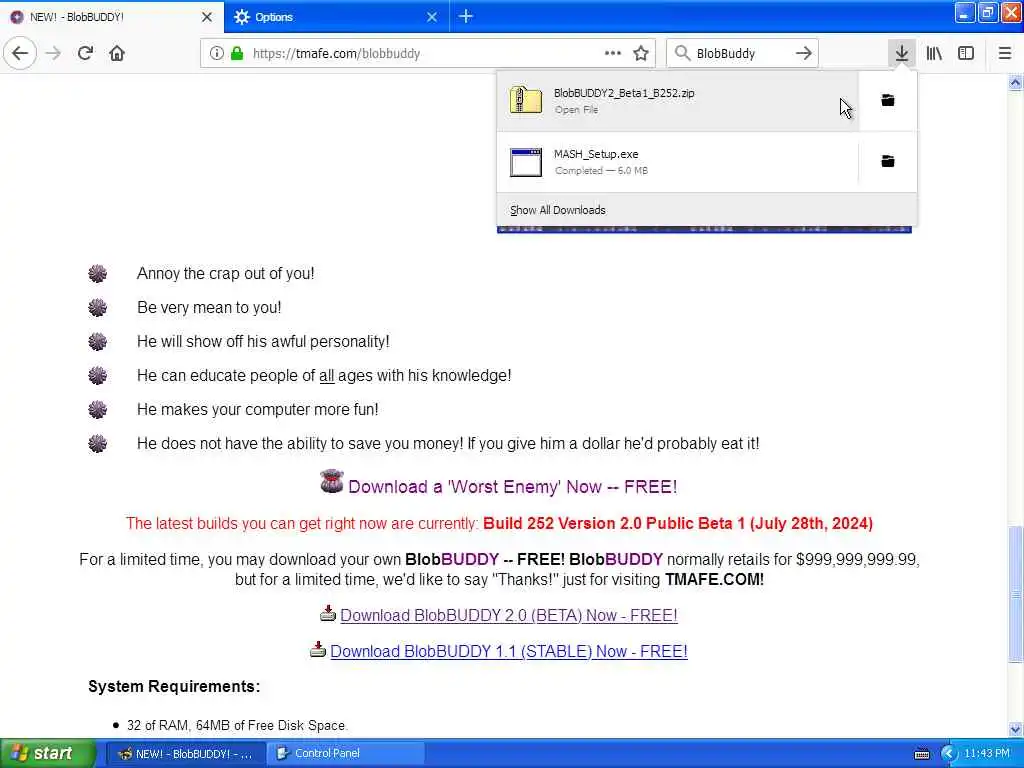The width and height of the screenshot is (1024, 768).
Task: Click 'He makes your computer more fun!' text
Action: 257,409
